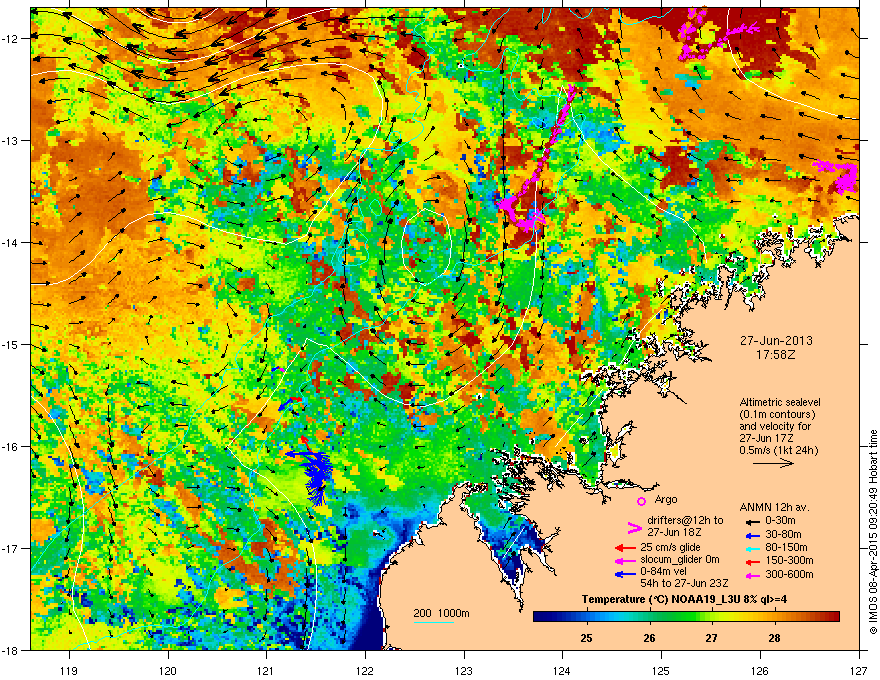This screenshot has width=880, height=680.
Task: Click the '54h to 27-Jun 23Z' legend text
Action: point(684,583)
